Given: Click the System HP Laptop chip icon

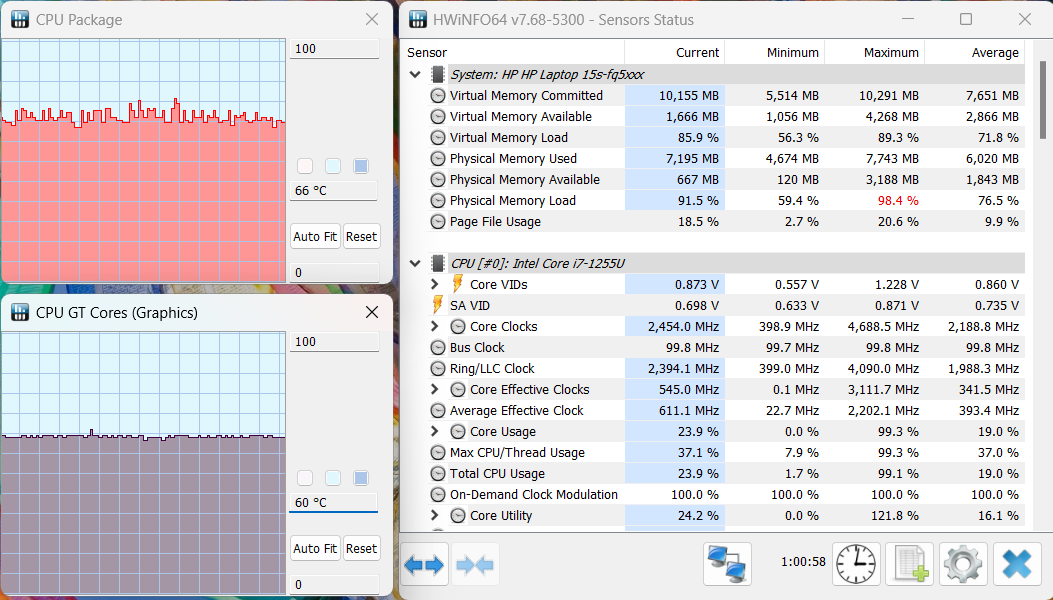Looking at the screenshot, I should (438, 75).
